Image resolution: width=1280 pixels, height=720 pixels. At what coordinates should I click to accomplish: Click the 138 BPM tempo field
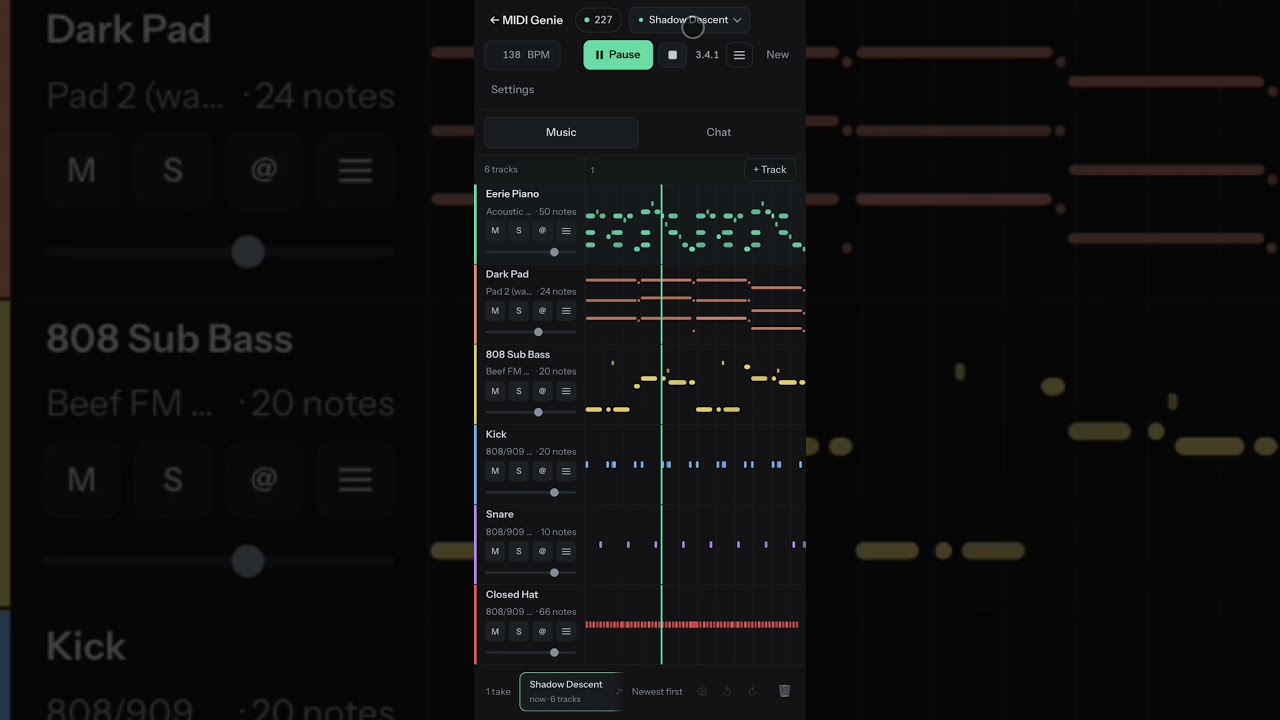tap(522, 55)
